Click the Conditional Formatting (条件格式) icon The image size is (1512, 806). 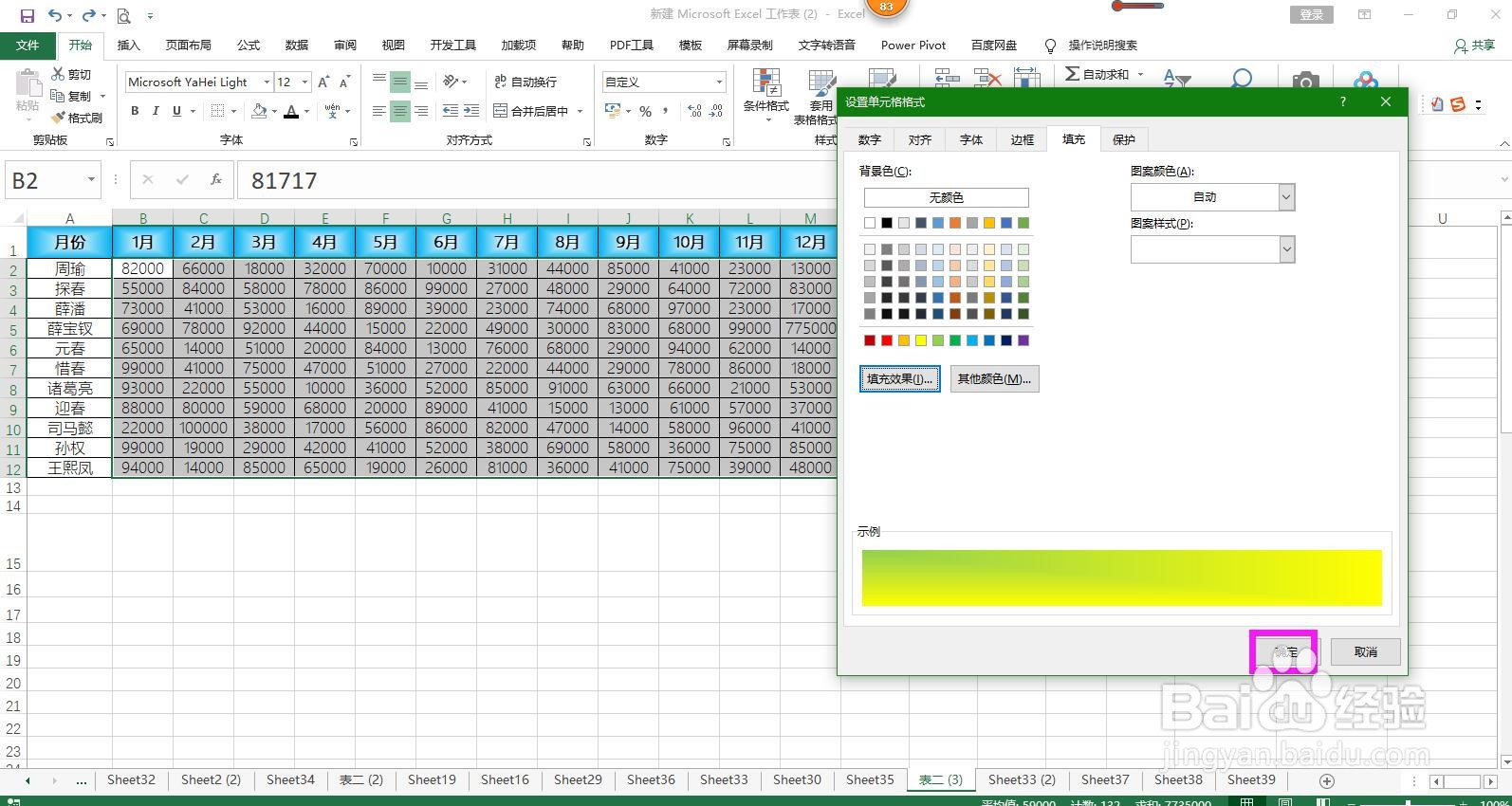tap(765, 82)
